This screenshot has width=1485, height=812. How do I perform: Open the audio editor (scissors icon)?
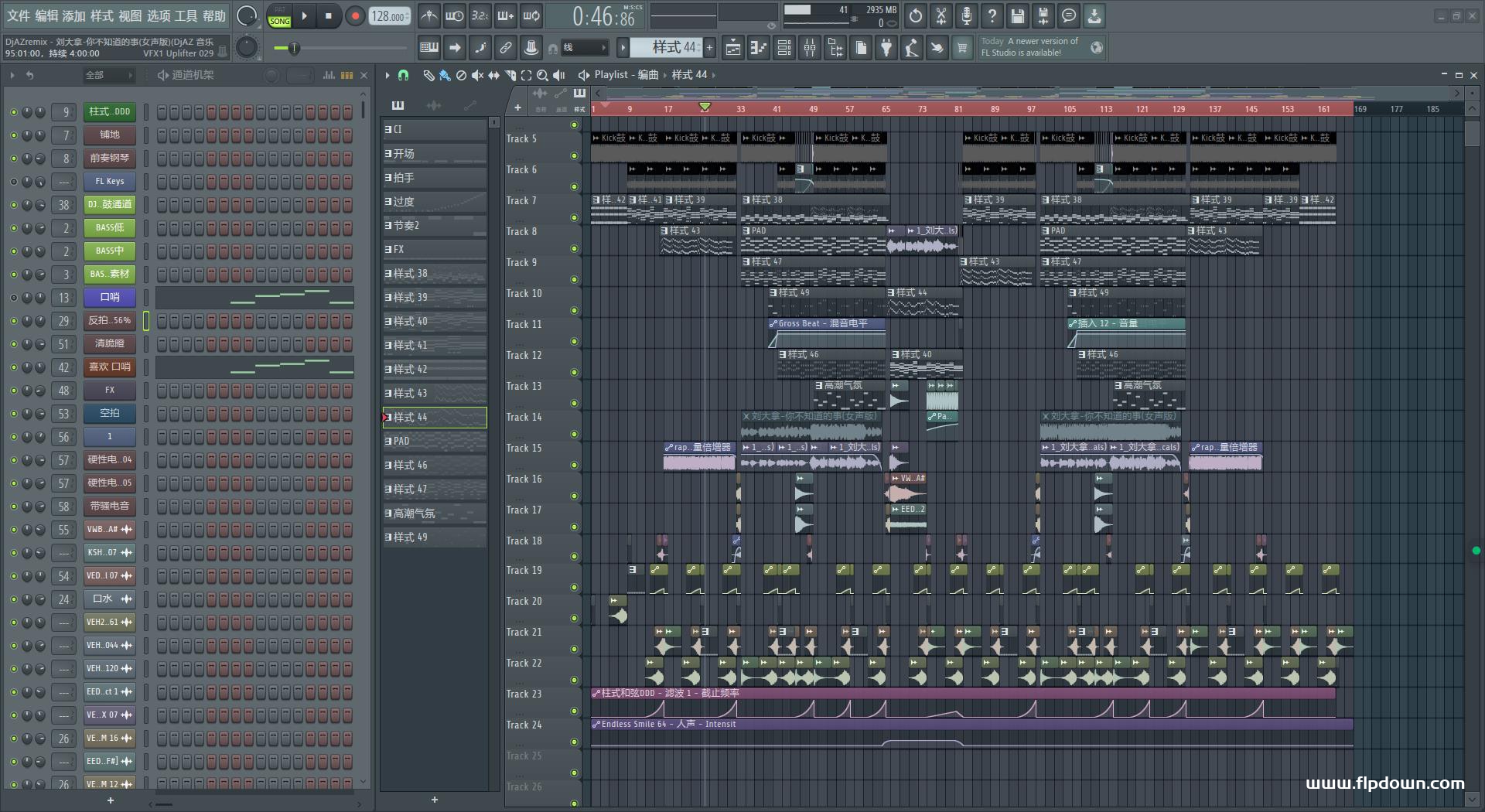pos(940,15)
